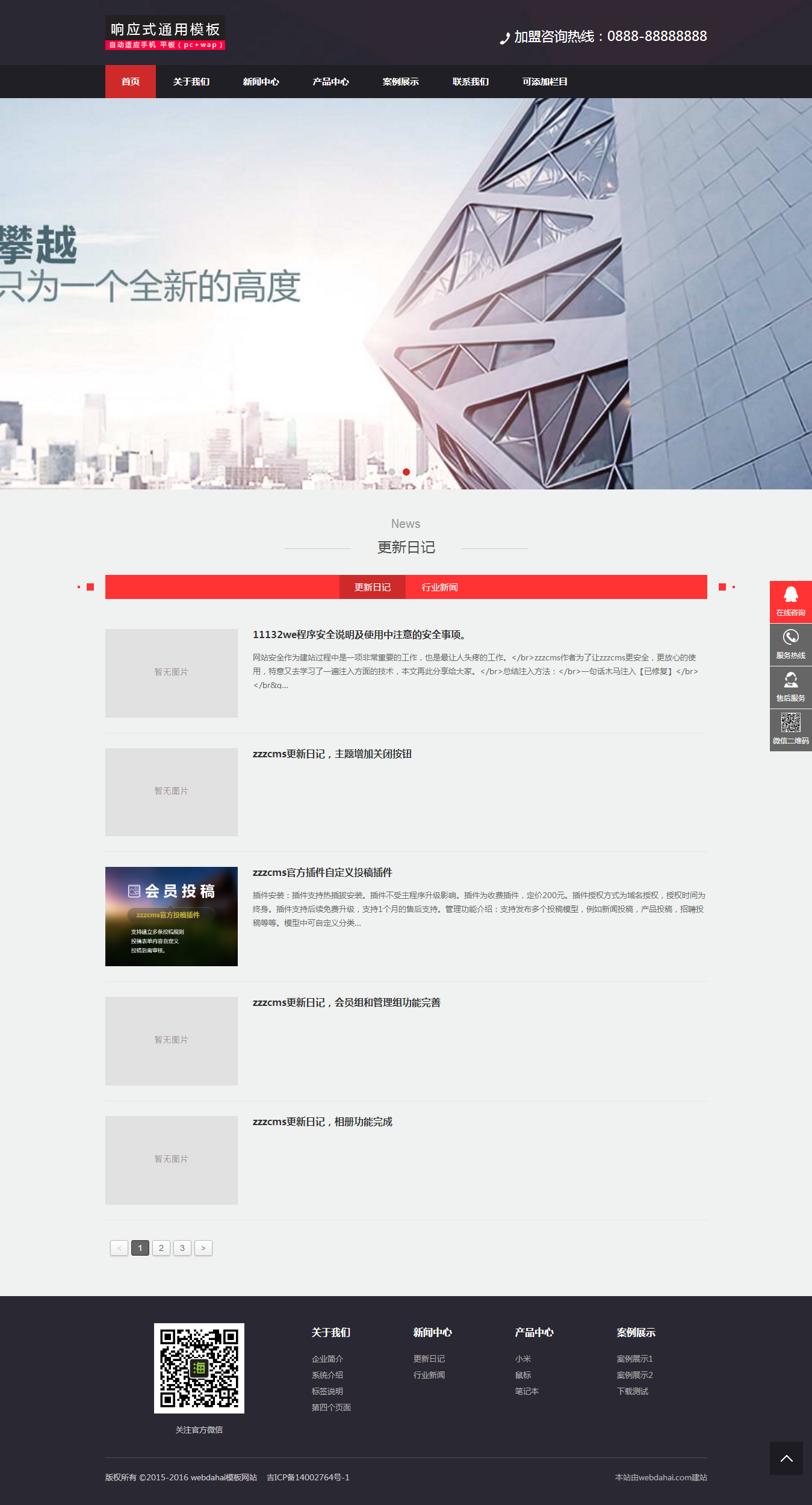Click footer heading 关于我们
812x1505 pixels.
tap(331, 1332)
